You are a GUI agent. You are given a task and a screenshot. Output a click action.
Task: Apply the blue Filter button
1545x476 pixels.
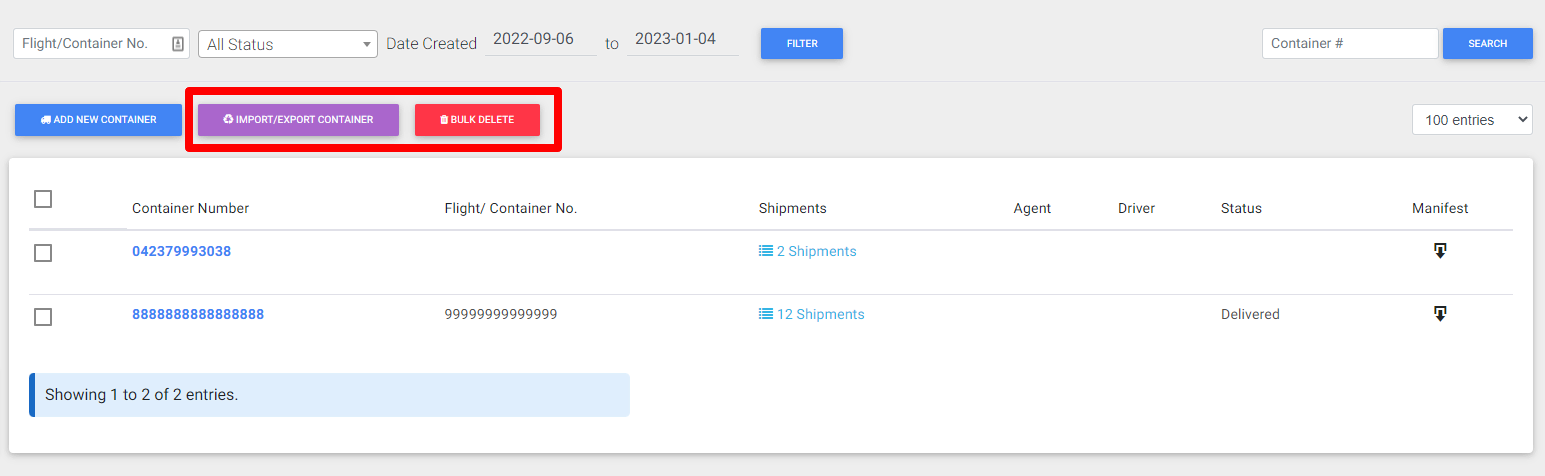[x=802, y=44]
